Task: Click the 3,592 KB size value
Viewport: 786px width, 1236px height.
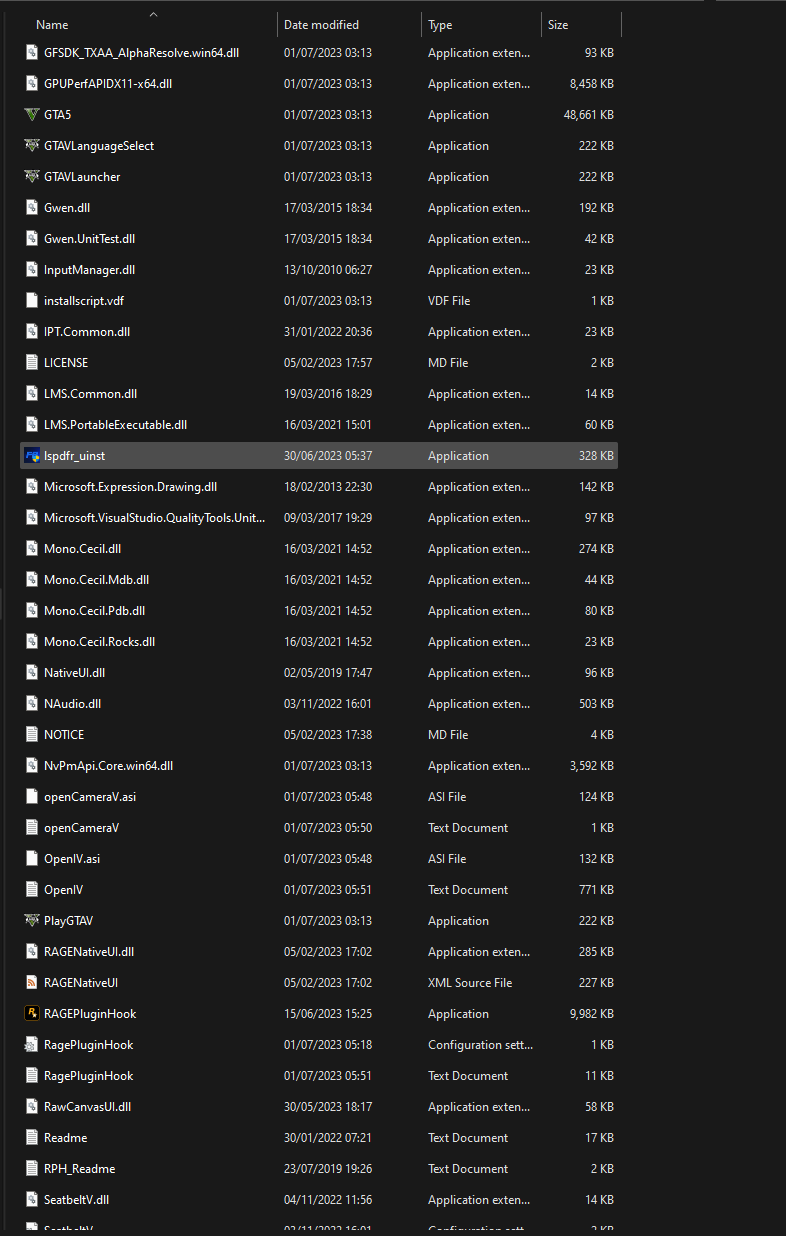Action: [x=592, y=766]
